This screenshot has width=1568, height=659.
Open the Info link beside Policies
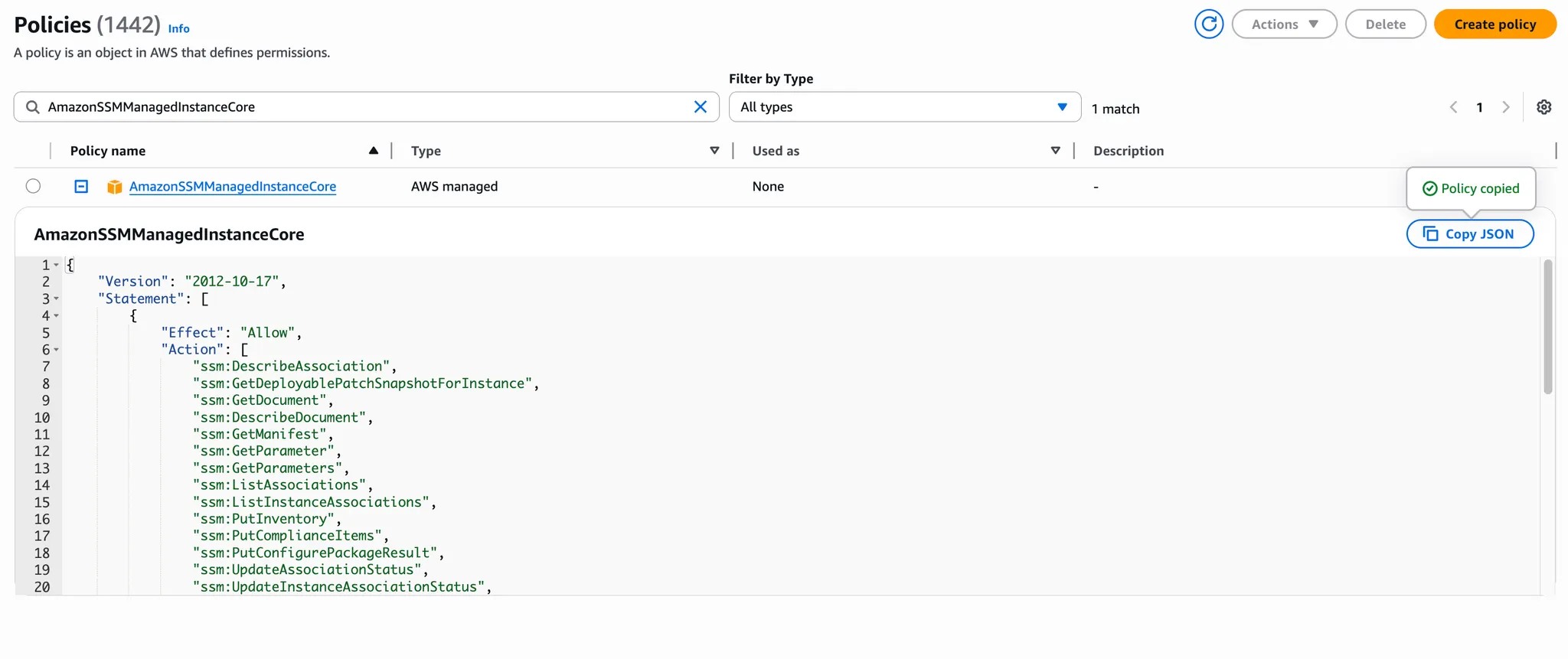pyautogui.click(x=178, y=28)
